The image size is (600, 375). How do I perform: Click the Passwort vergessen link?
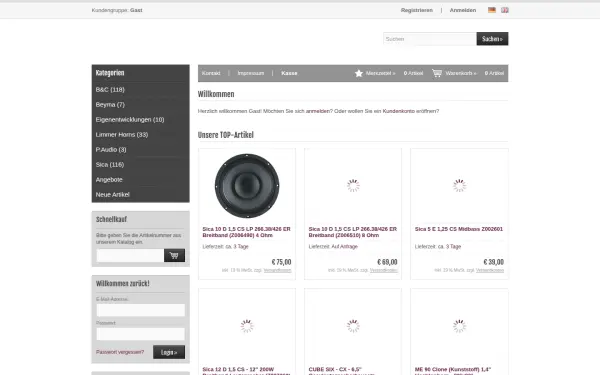(x=120, y=352)
